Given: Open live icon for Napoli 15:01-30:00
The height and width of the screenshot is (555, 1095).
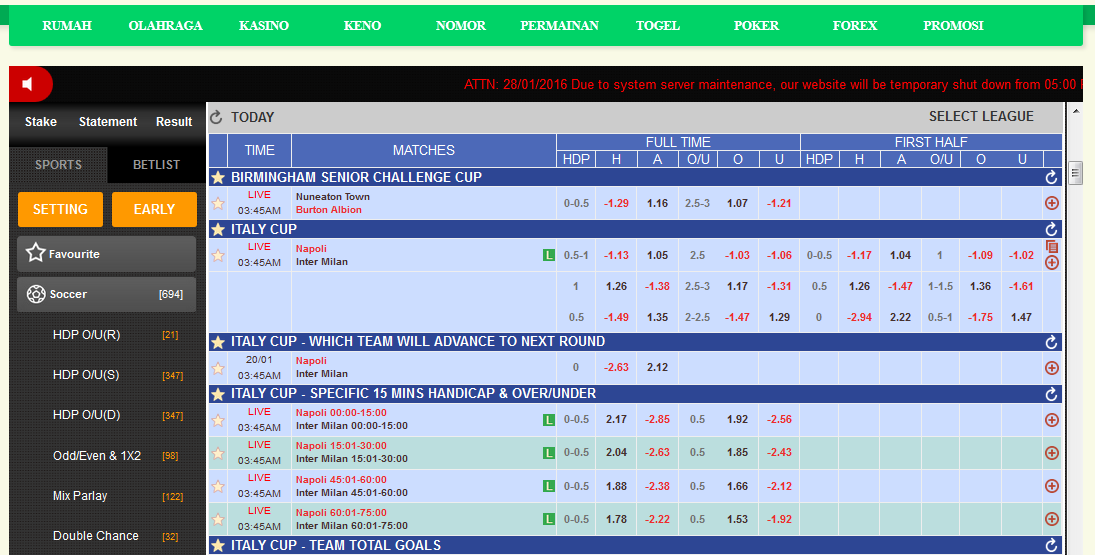Looking at the screenshot, I should pos(549,453).
